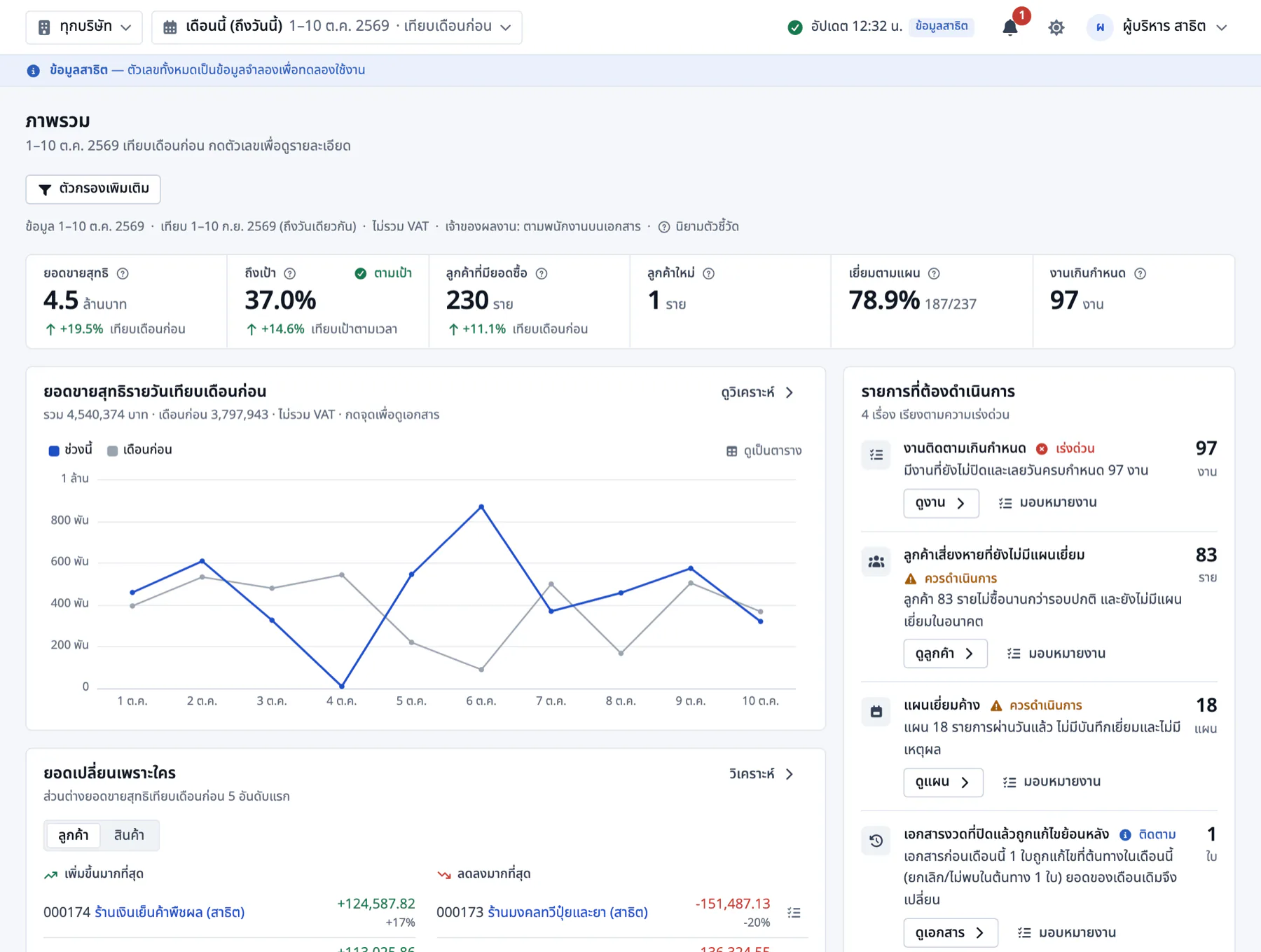Screen dimensions: 1261x952
Task: Click the history icon for เอกสารงวดที่ปิดแล้ว
Action: (x=876, y=841)
